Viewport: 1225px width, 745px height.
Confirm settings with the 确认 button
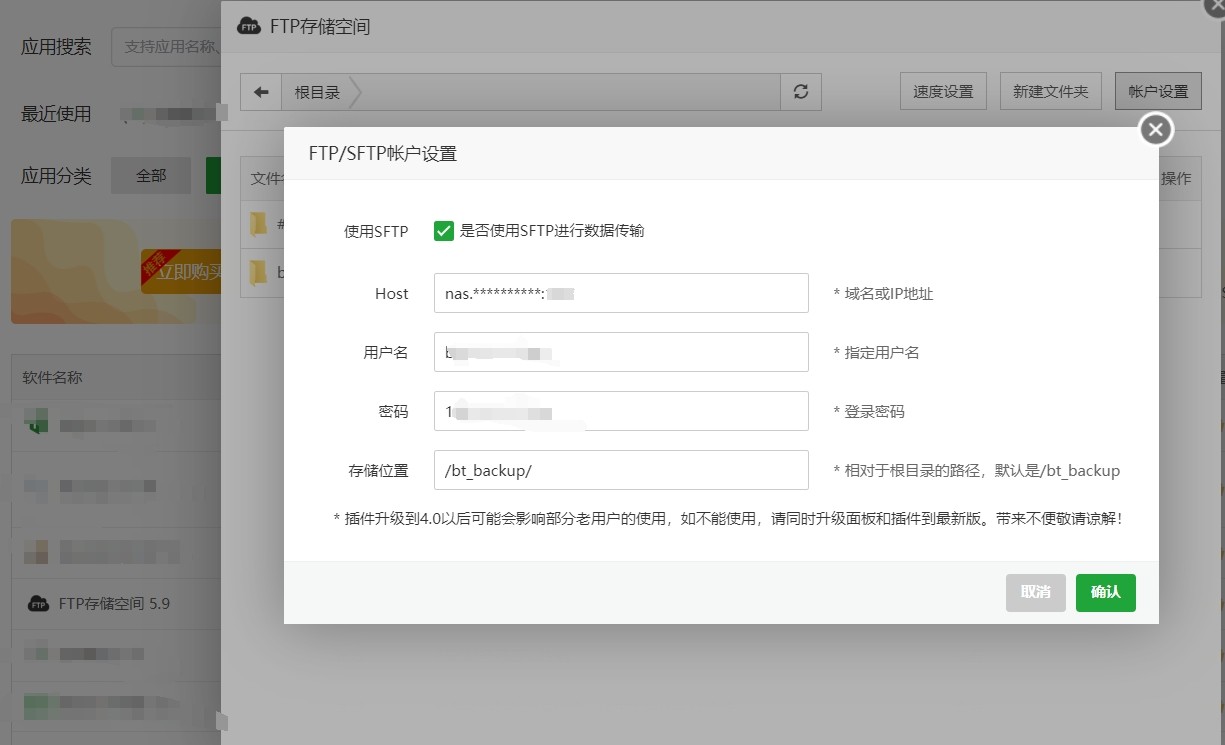pyautogui.click(x=1106, y=592)
